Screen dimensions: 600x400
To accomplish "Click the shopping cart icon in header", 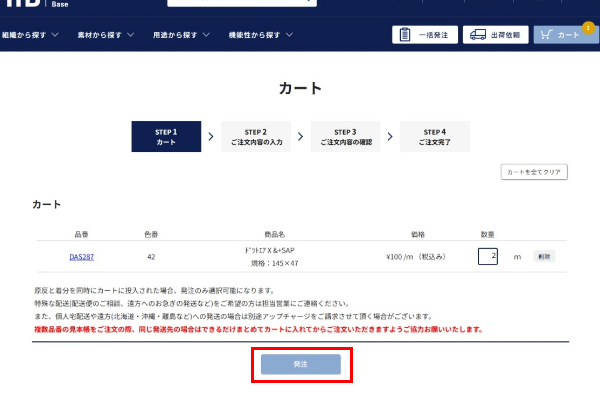I will pos(545,35).
